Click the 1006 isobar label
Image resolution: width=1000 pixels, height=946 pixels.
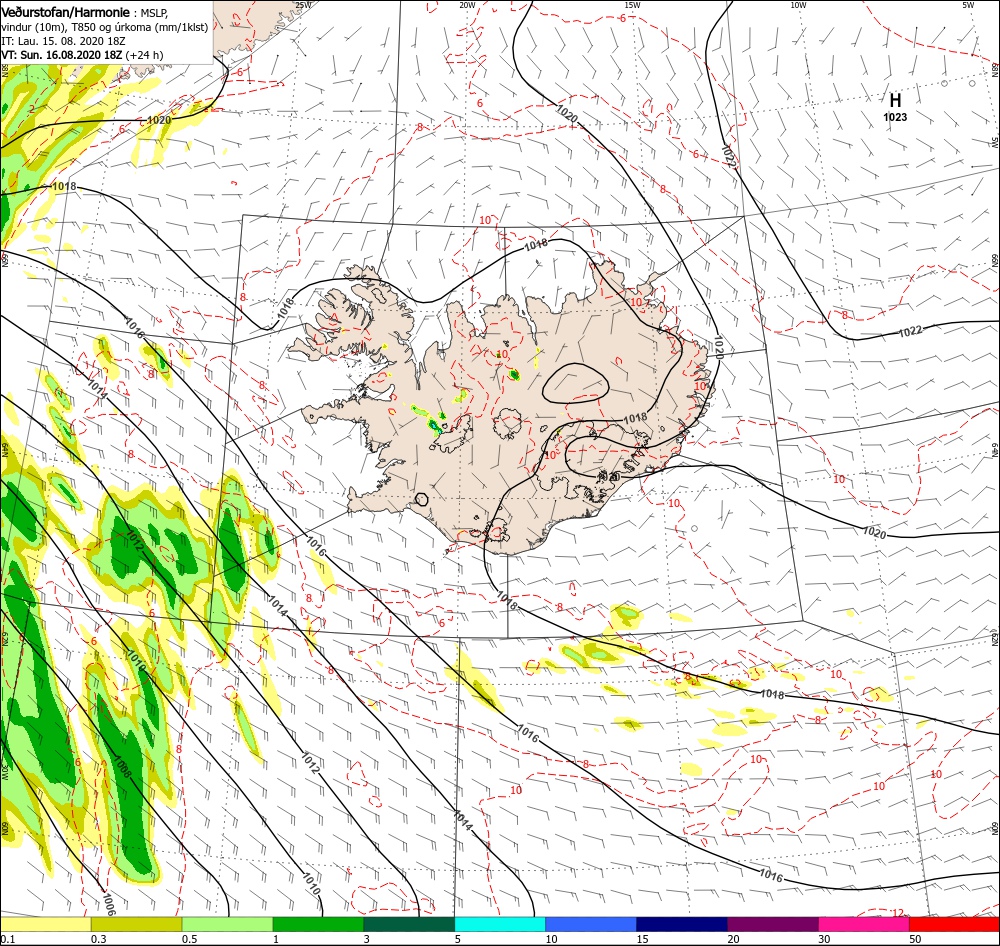tap(107, 904)
